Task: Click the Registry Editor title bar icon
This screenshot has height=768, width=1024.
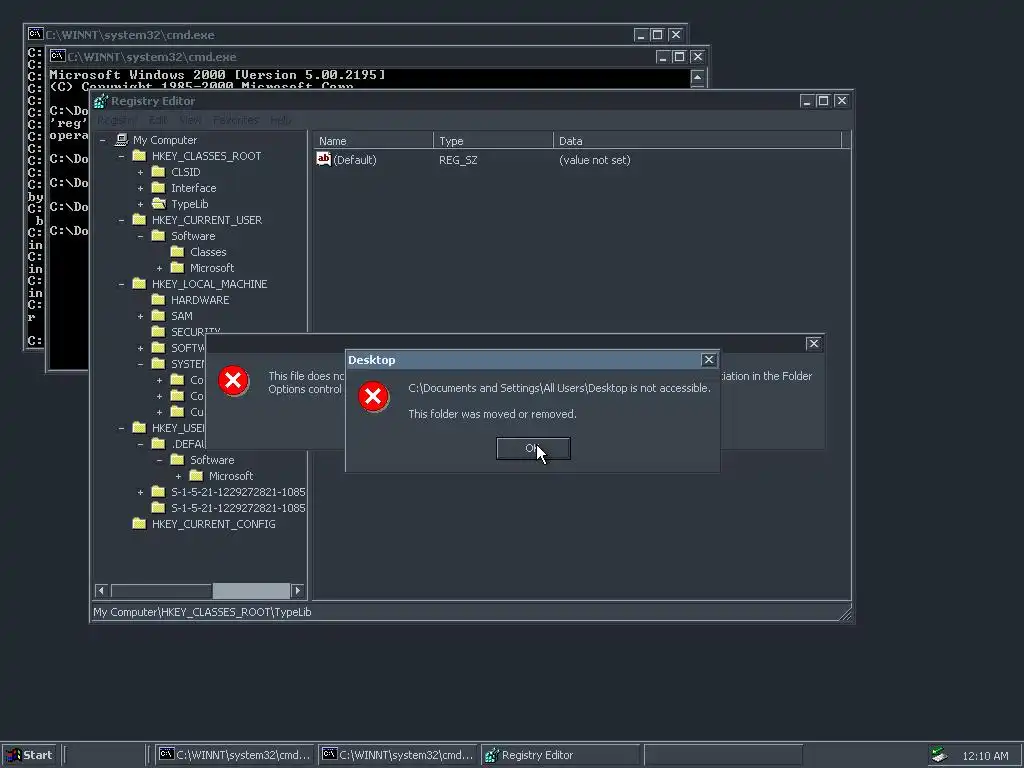Action: point(101,101)
